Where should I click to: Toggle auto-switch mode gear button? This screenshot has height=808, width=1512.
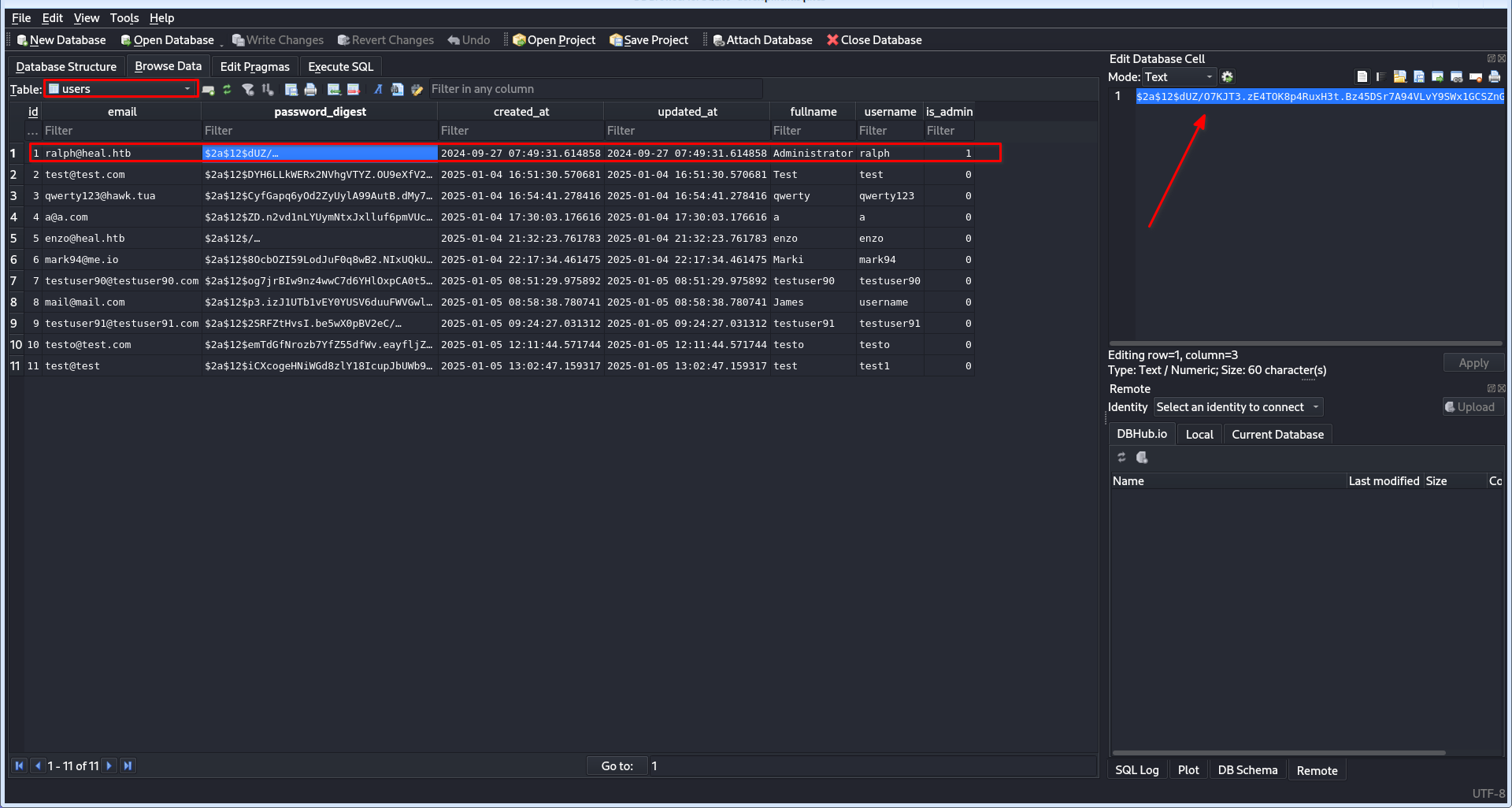click(x=1227, y=77)
